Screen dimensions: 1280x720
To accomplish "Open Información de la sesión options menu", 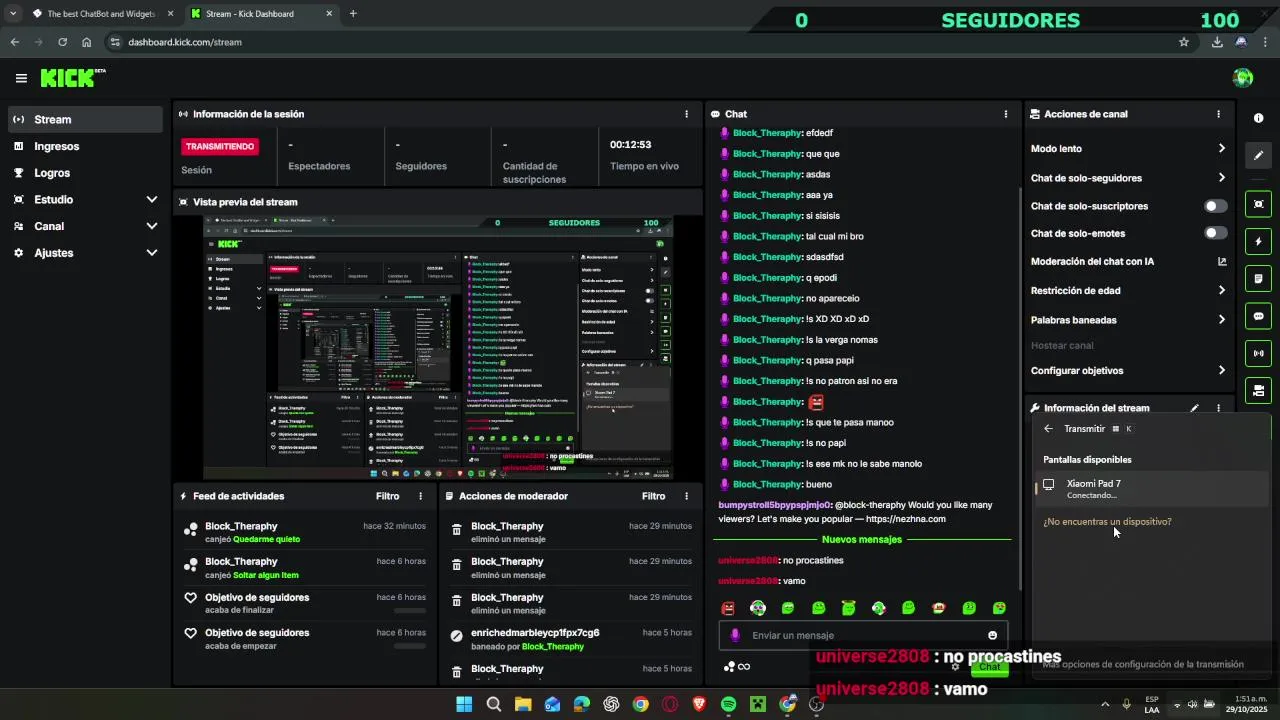I will click(686, 114).
